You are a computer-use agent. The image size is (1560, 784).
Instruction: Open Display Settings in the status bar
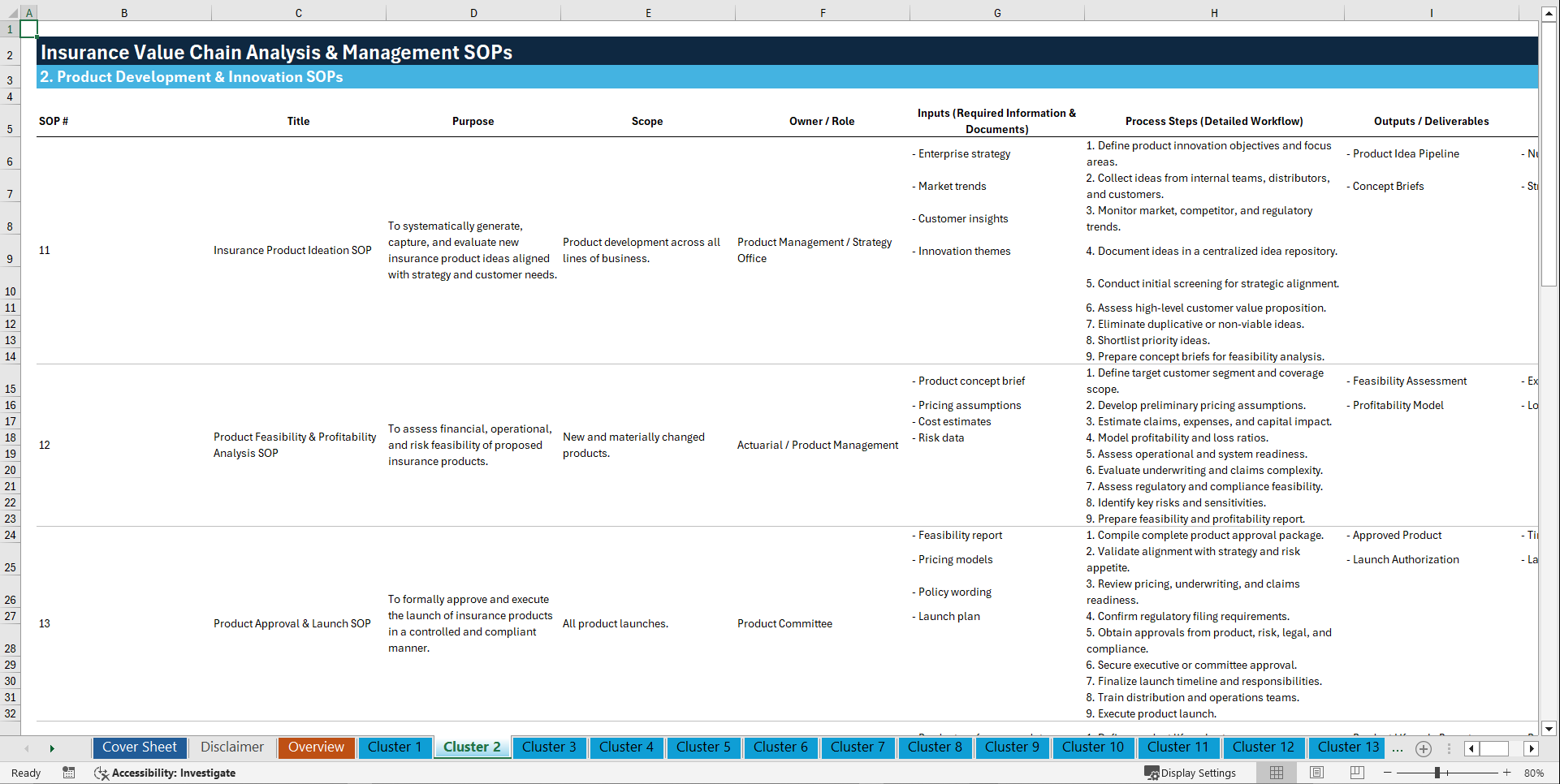point(1191,773)
